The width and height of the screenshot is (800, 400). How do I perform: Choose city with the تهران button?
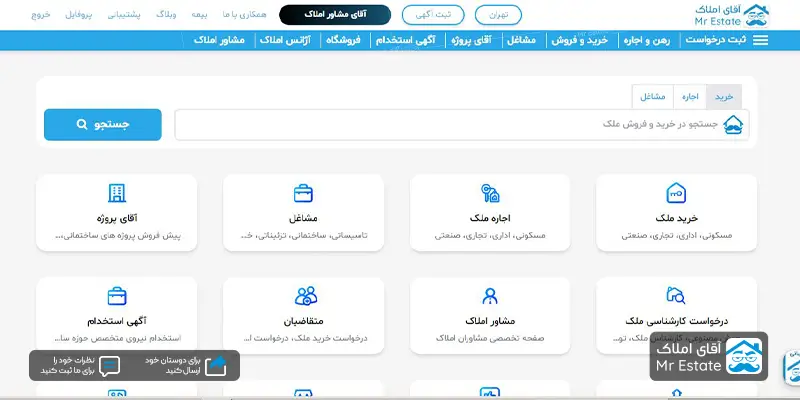click(x=498, y=15)
